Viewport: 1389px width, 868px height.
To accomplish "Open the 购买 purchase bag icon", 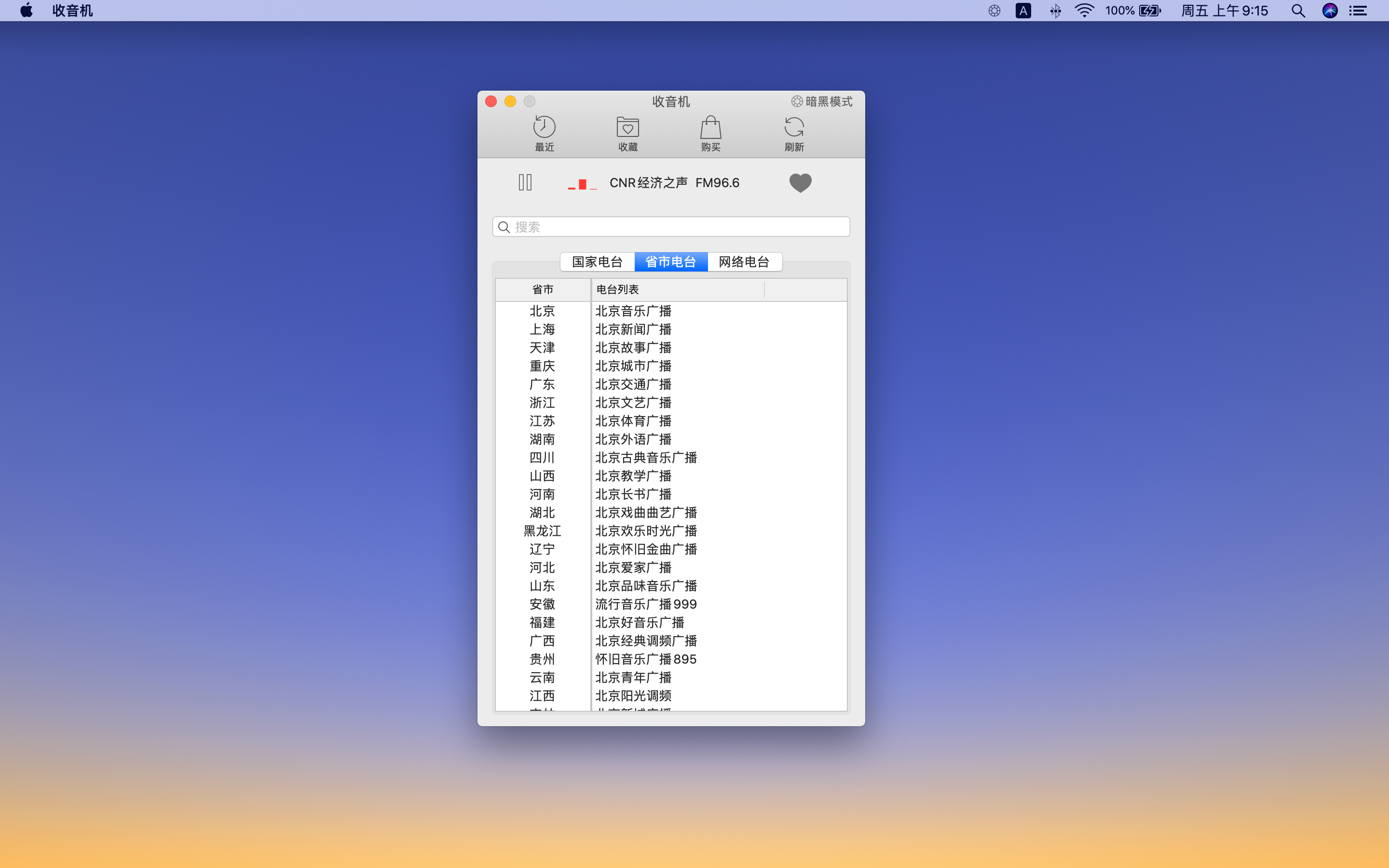I will coord(710,133).
